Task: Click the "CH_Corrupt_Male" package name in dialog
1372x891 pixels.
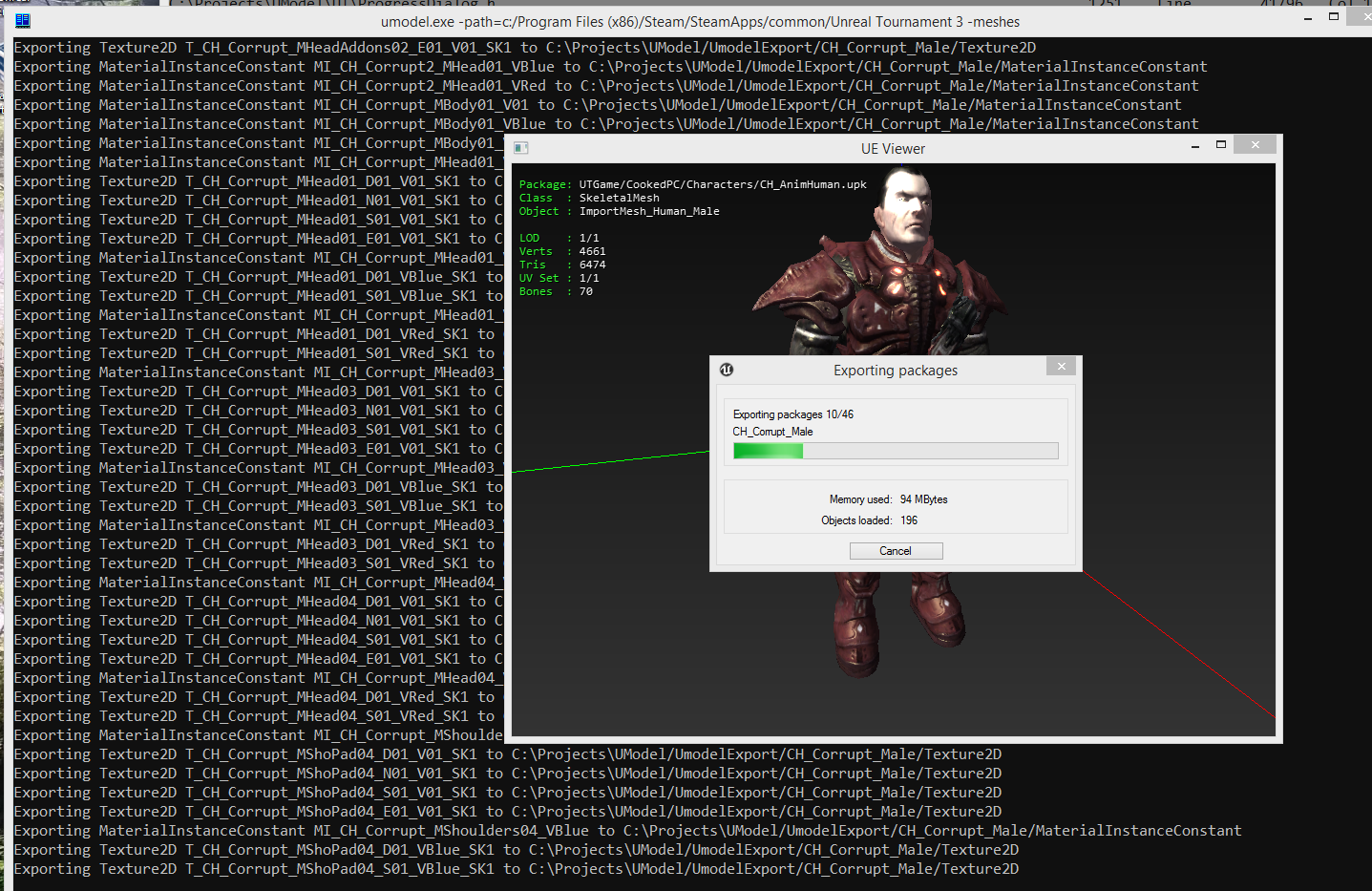Action: tap(772, 432)
